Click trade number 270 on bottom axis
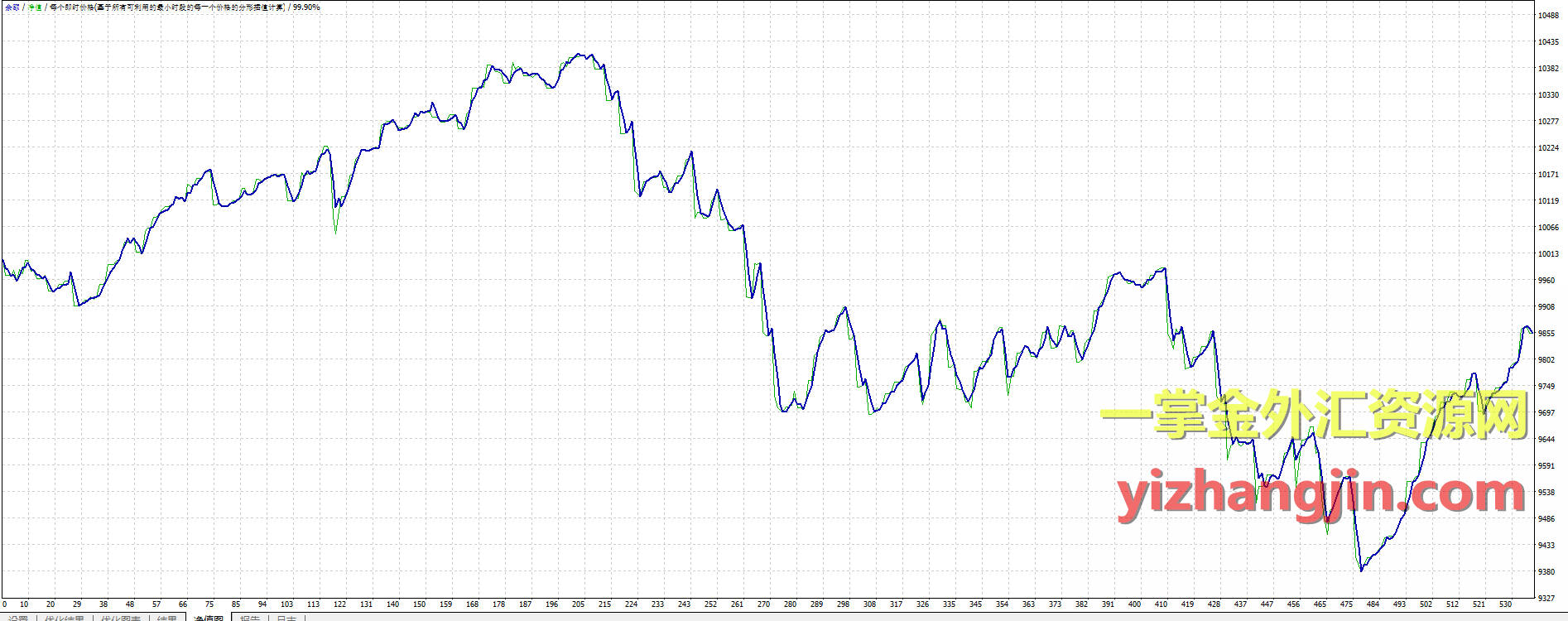Image resolution: width=1568 pixels, height=621 pixels. (x=763, y=604)
